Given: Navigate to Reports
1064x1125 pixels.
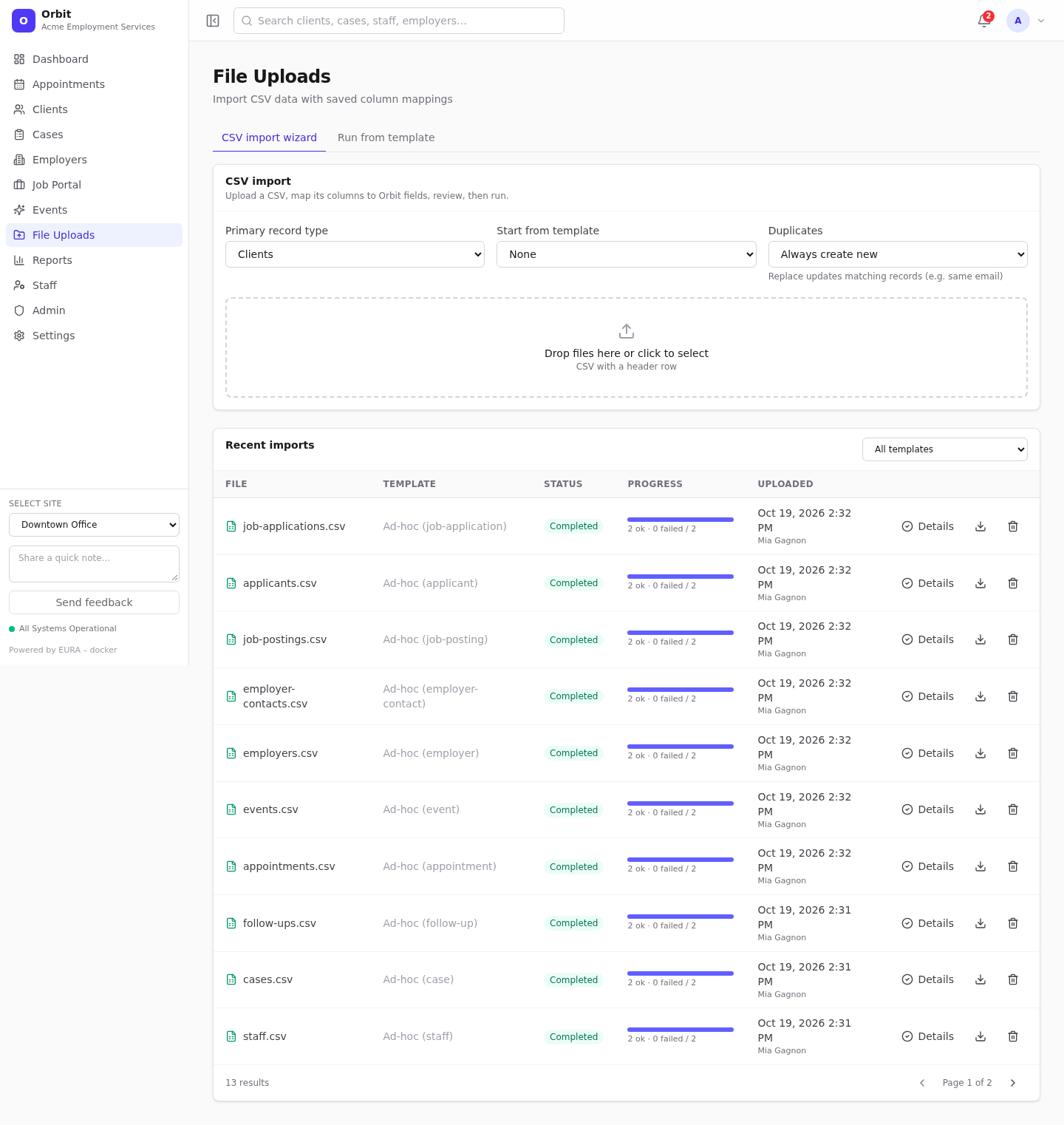Looking at the screenshot, I should pyautogui.click(x=94, y=260).
